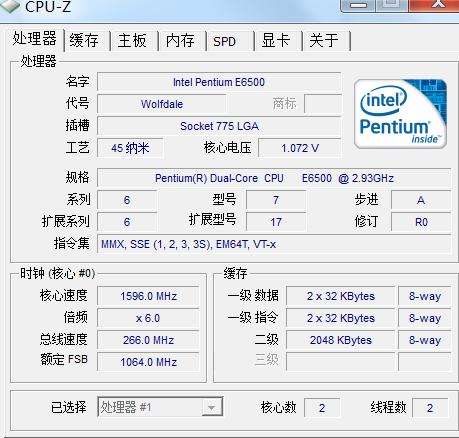Switch to the 显卡 (Graphics) tab
The height and width of the screenshot is (438, 459).
point(276,41)
